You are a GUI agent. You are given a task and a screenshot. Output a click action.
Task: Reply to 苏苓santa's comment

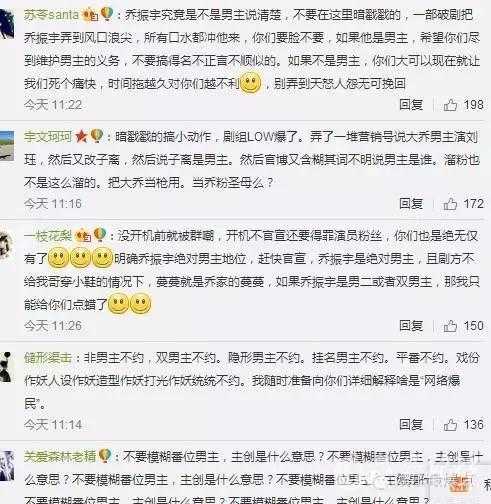[x=411, y=105]
